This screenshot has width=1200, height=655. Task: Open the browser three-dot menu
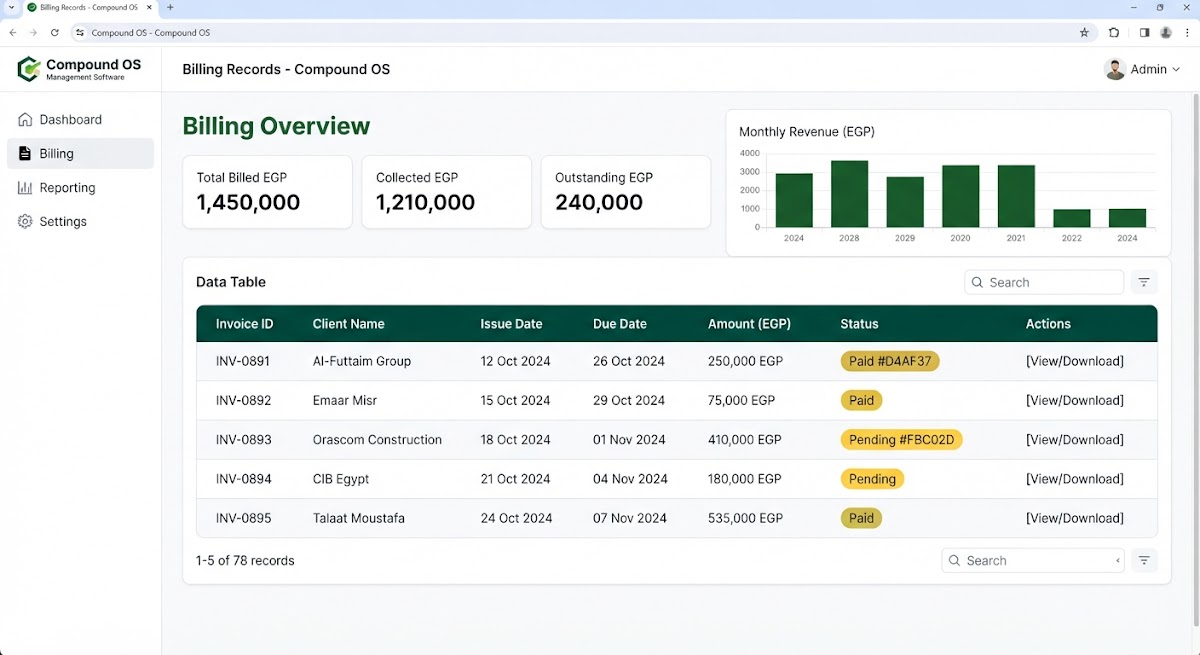[x=1187, y=32]
